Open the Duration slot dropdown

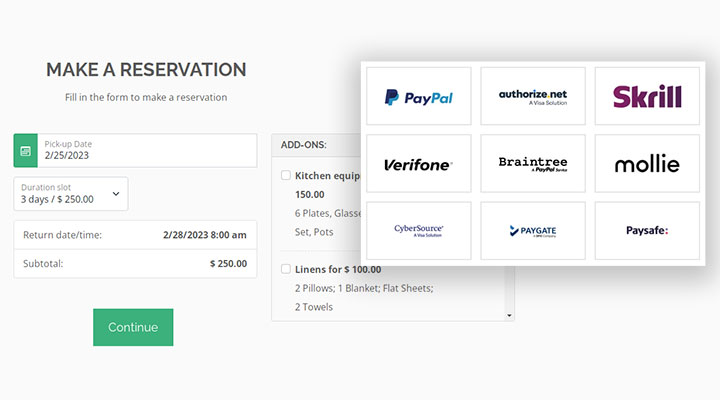coord(71,194)
